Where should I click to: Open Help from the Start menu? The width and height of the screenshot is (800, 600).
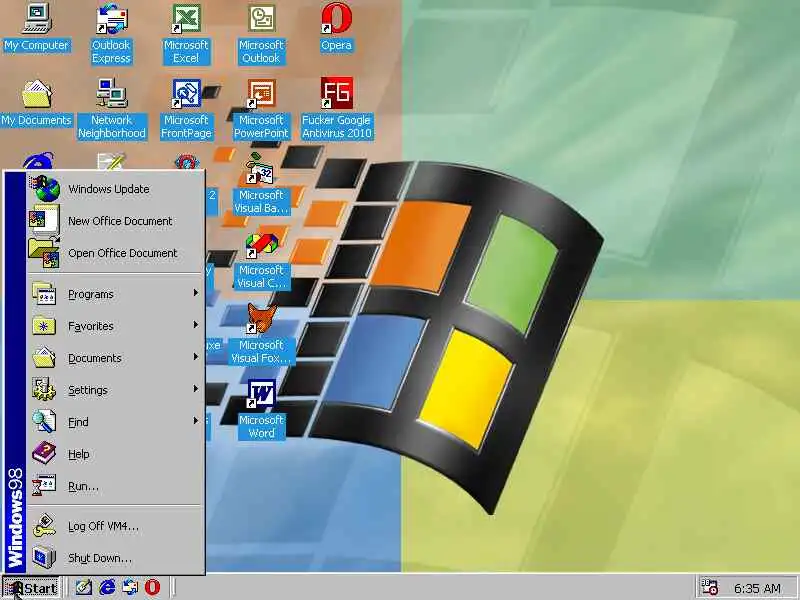point(116,454)
